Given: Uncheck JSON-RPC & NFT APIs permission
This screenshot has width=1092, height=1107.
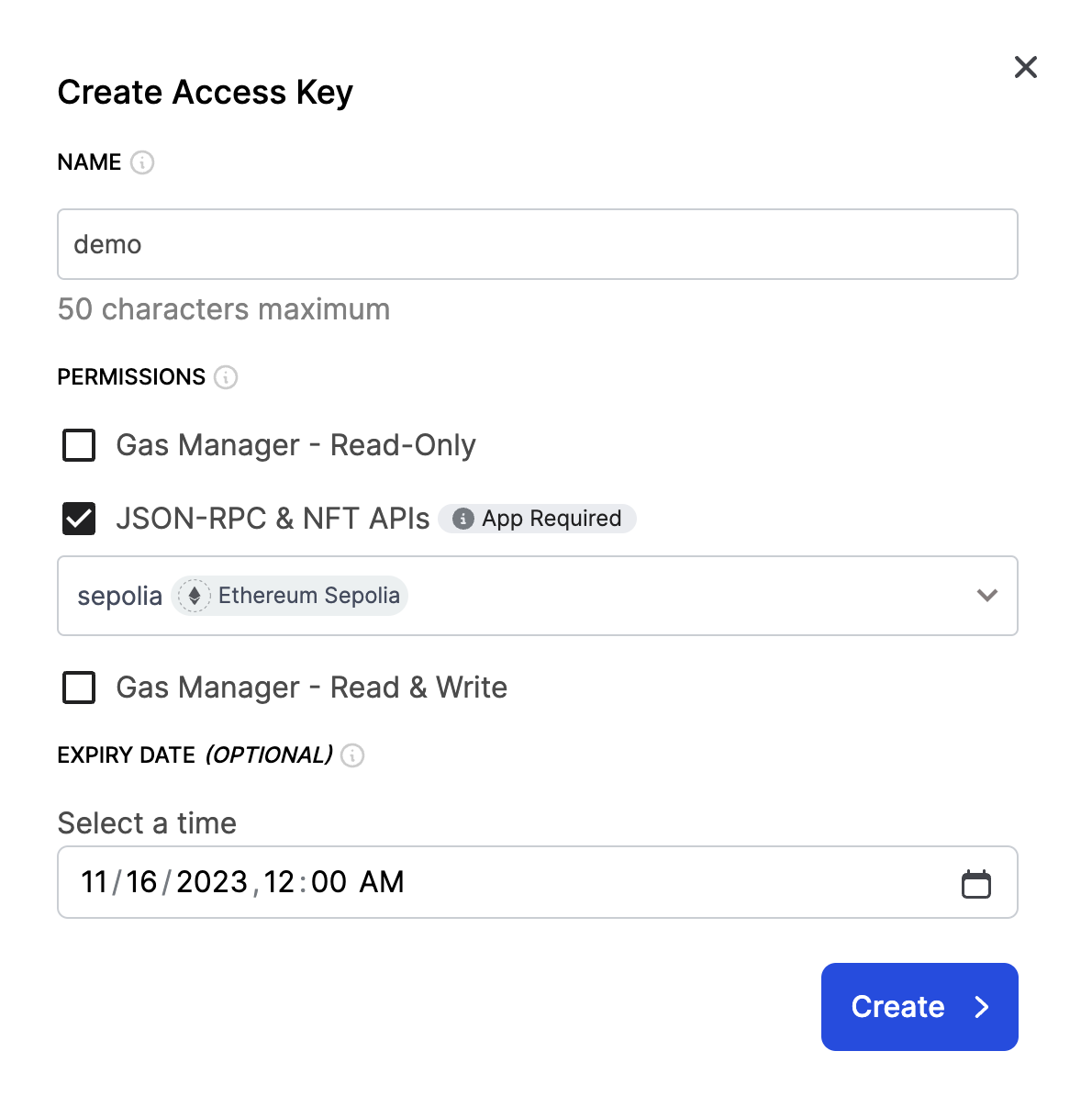Looking at the screenshot, I should point(79,519).
